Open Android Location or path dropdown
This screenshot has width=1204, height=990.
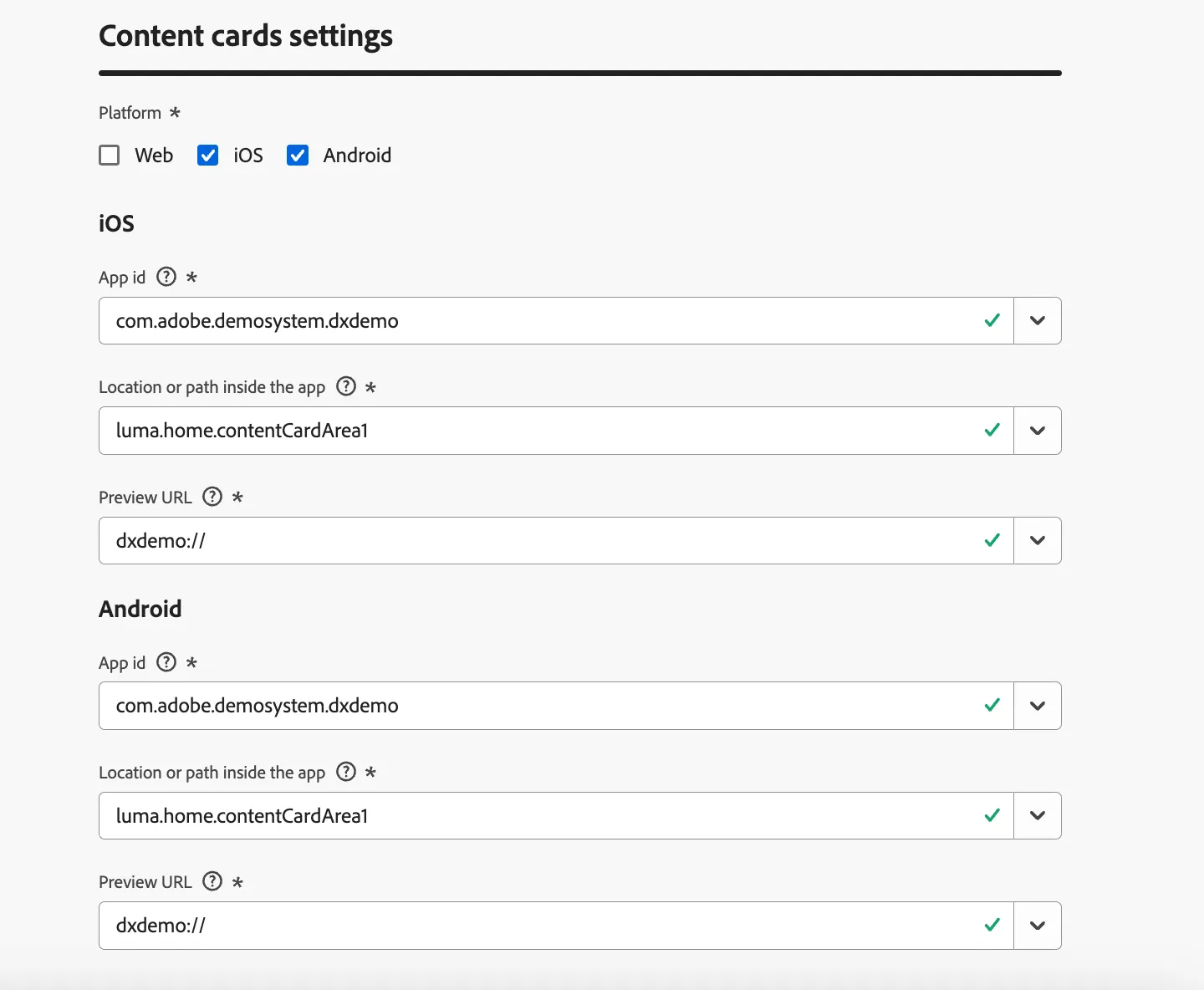1038,815
